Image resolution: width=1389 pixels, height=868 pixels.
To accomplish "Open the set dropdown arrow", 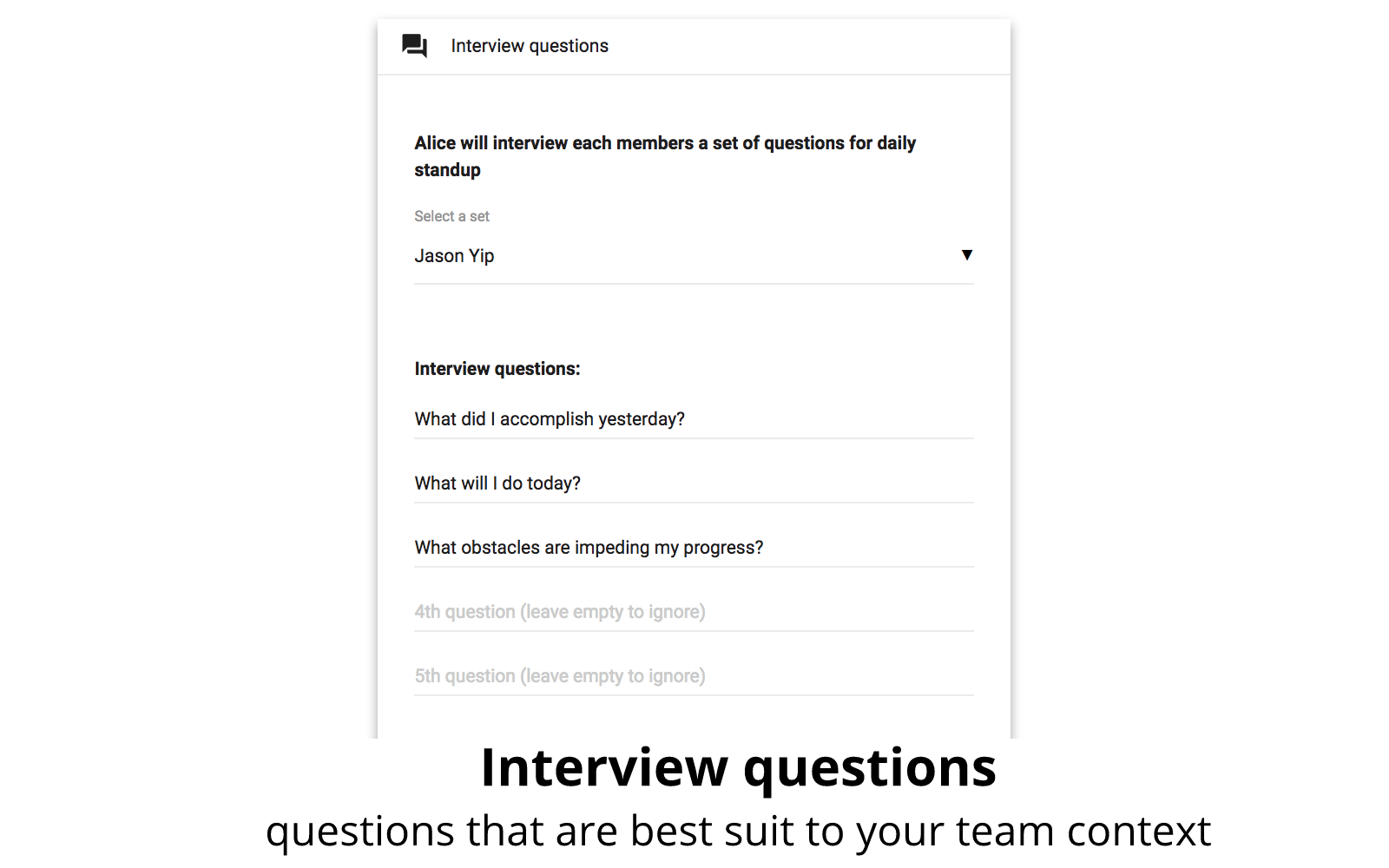I will point(966,255).
